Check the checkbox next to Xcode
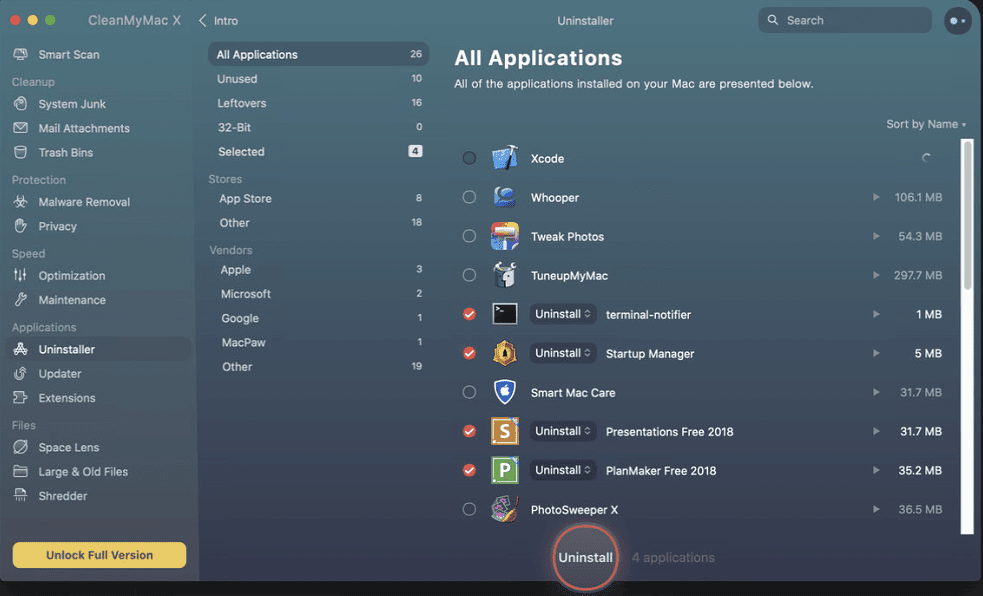 (469, 158)
